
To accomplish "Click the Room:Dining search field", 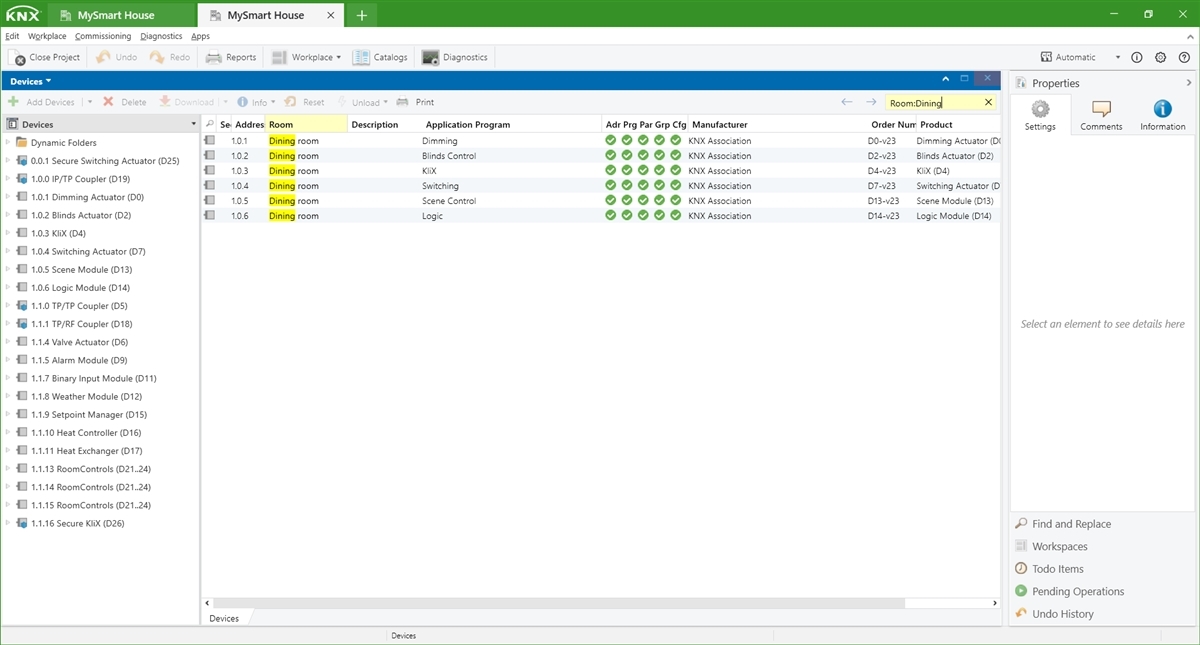I will [x=932, y=102].
